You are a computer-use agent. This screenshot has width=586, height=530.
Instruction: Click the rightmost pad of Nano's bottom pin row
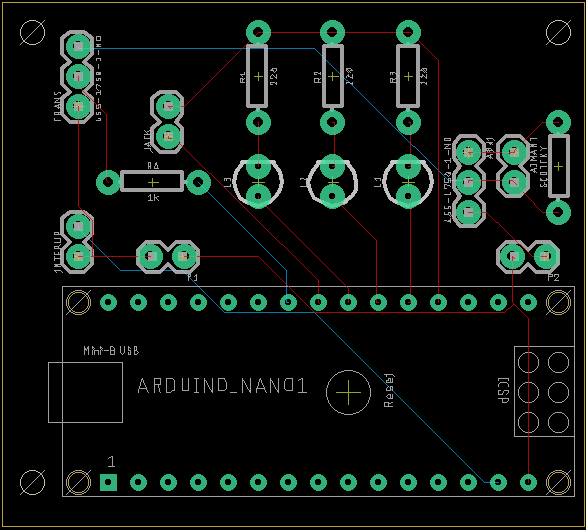tap(528, 482)
